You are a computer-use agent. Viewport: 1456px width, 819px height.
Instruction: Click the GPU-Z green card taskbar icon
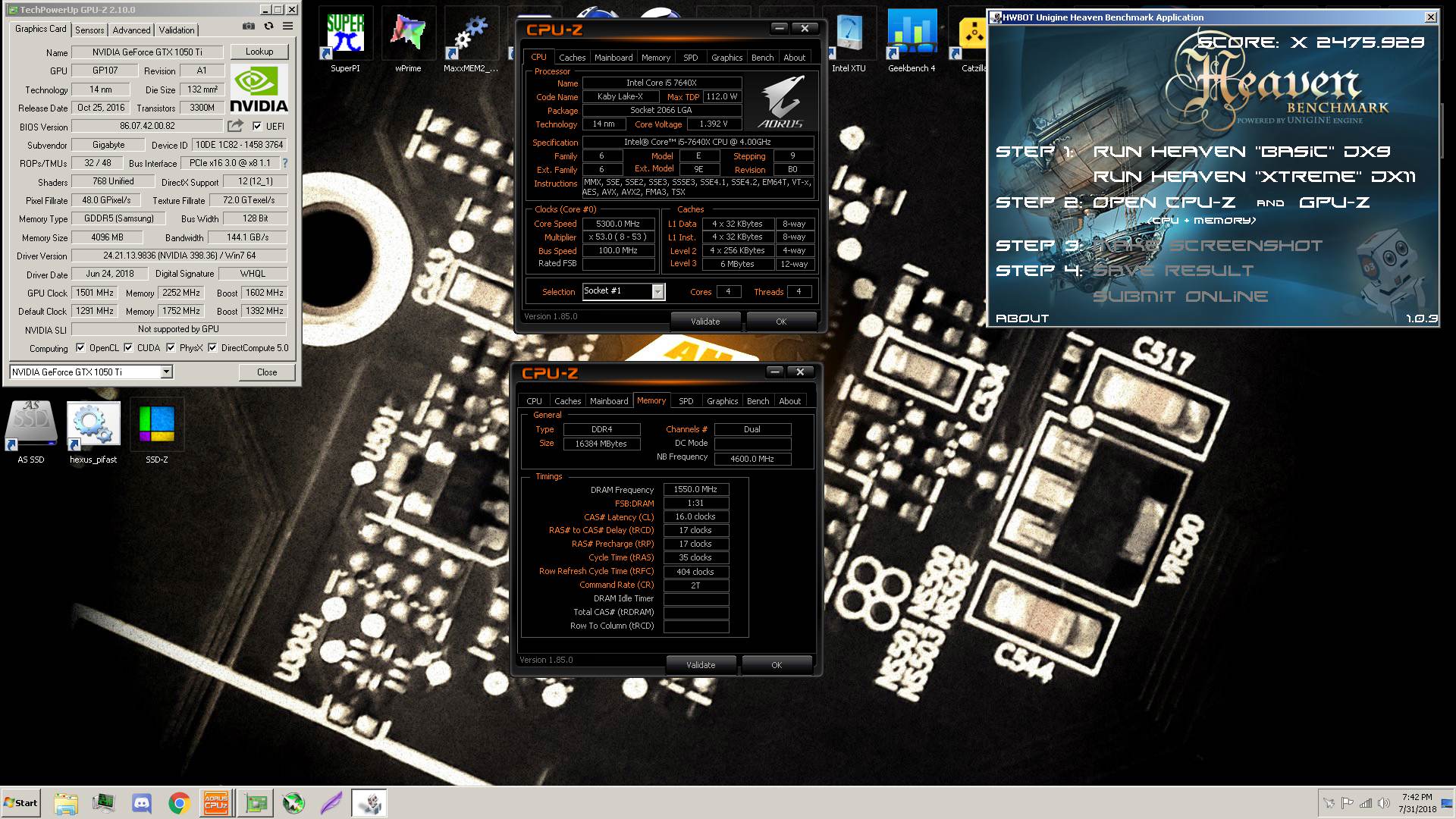click(x=256, y=803)
